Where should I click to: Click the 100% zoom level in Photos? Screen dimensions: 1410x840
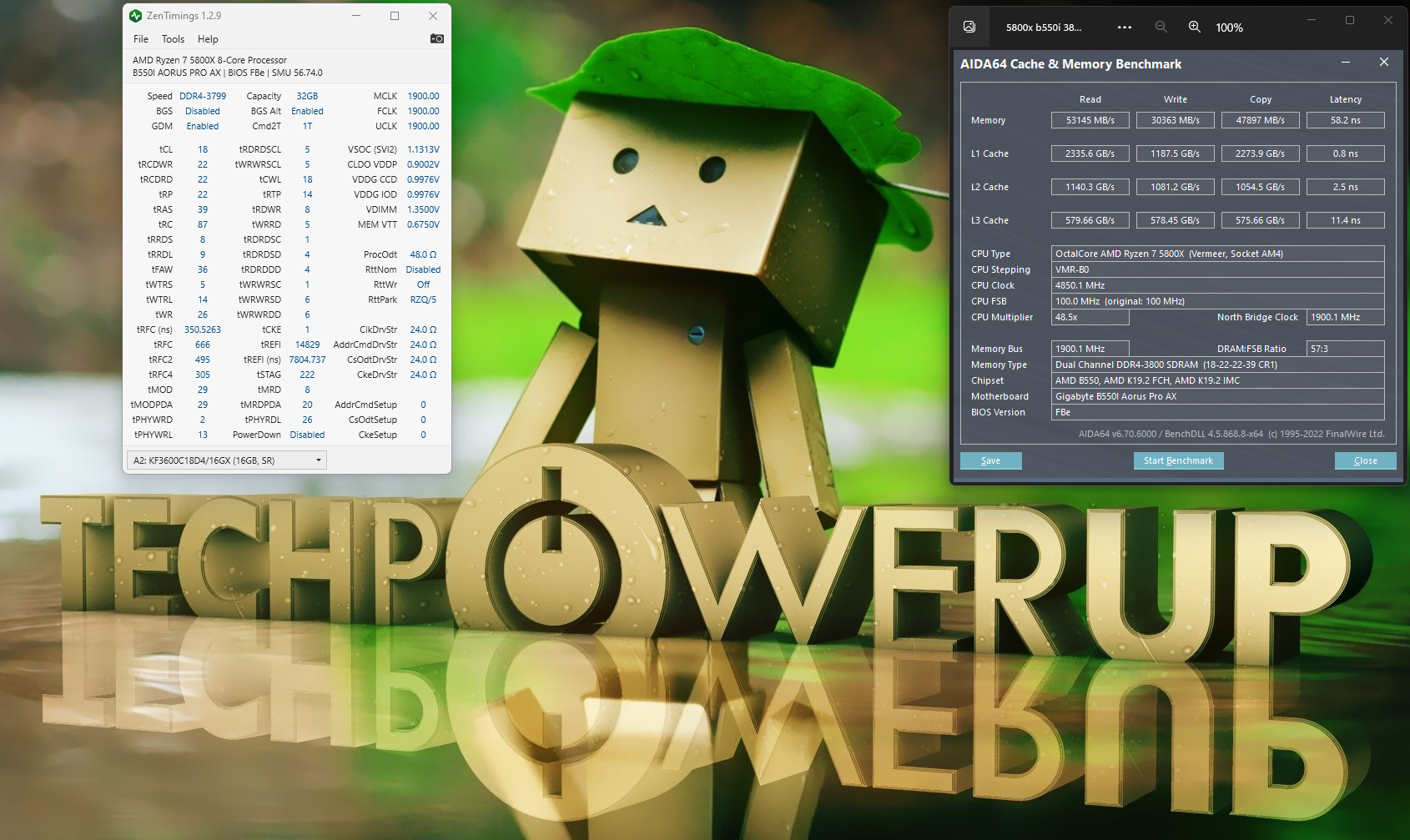tap(1229, 28)
